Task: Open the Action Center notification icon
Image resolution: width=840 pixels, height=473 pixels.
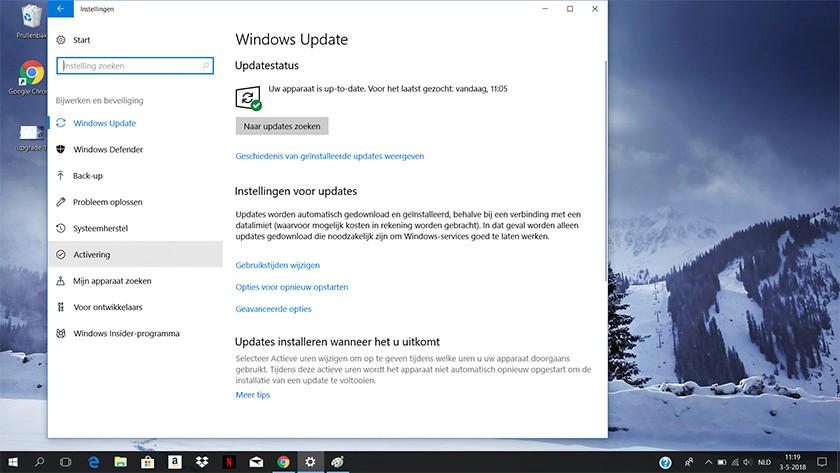Action: pyautogui.click(x=822, y=462)
